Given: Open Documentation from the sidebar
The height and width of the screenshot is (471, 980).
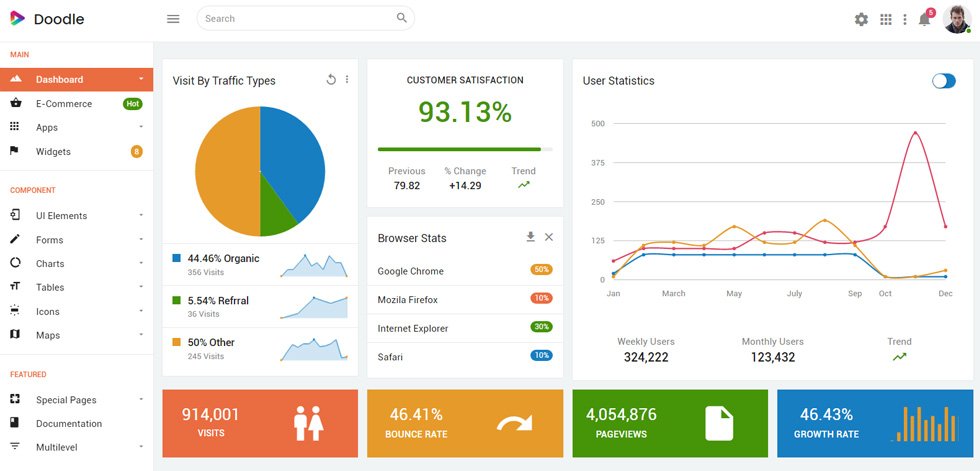Looking at the screenshot, I should (76, 424).
